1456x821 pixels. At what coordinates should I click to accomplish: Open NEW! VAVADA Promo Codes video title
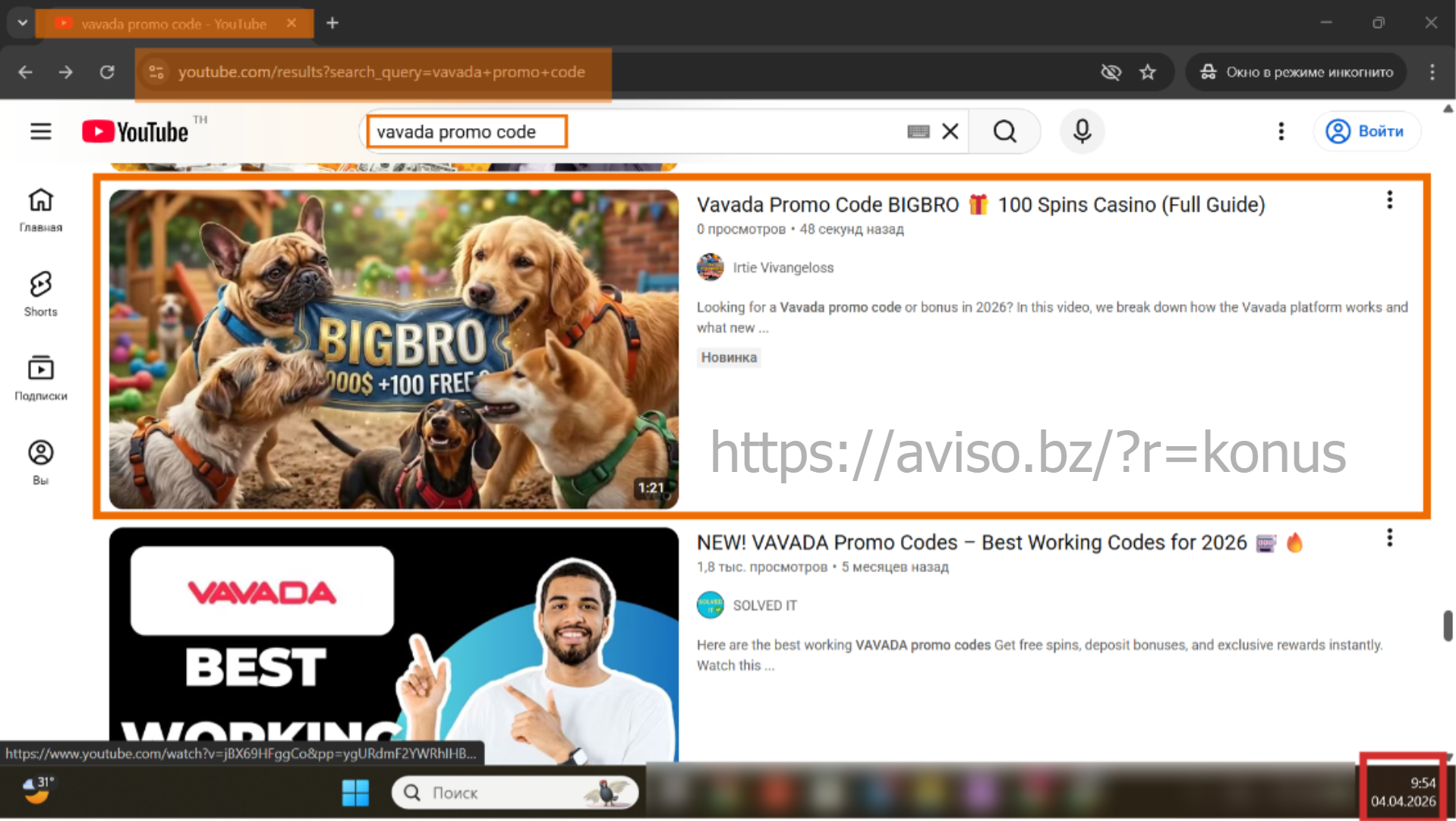pyautogui.click(x=1000, y=543)
